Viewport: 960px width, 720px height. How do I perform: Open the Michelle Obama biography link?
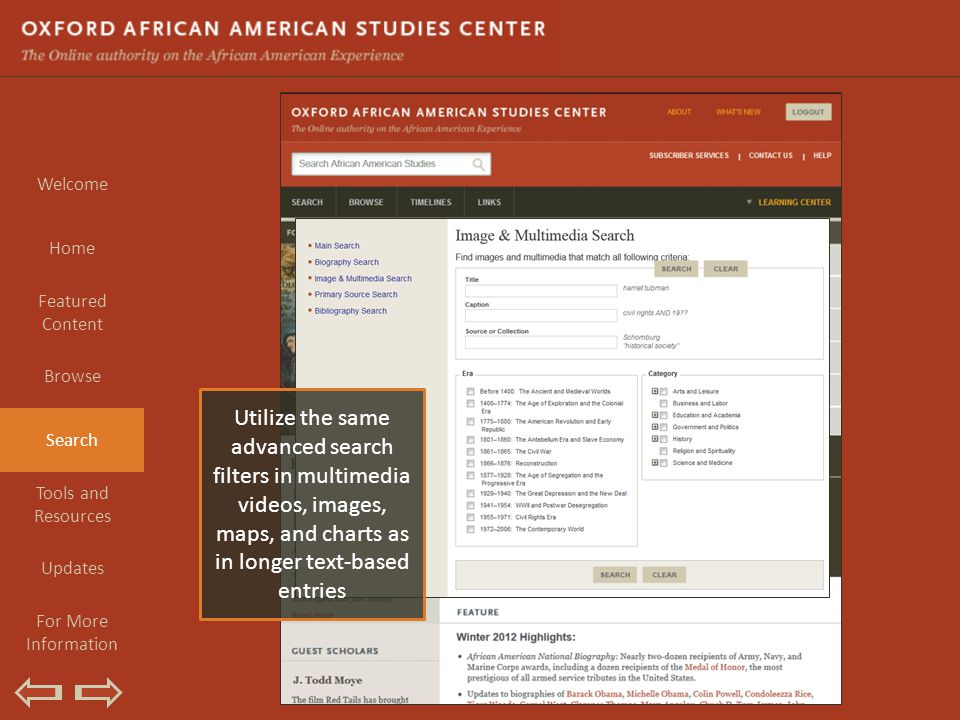pyautogui.click(x=658, y=694)
